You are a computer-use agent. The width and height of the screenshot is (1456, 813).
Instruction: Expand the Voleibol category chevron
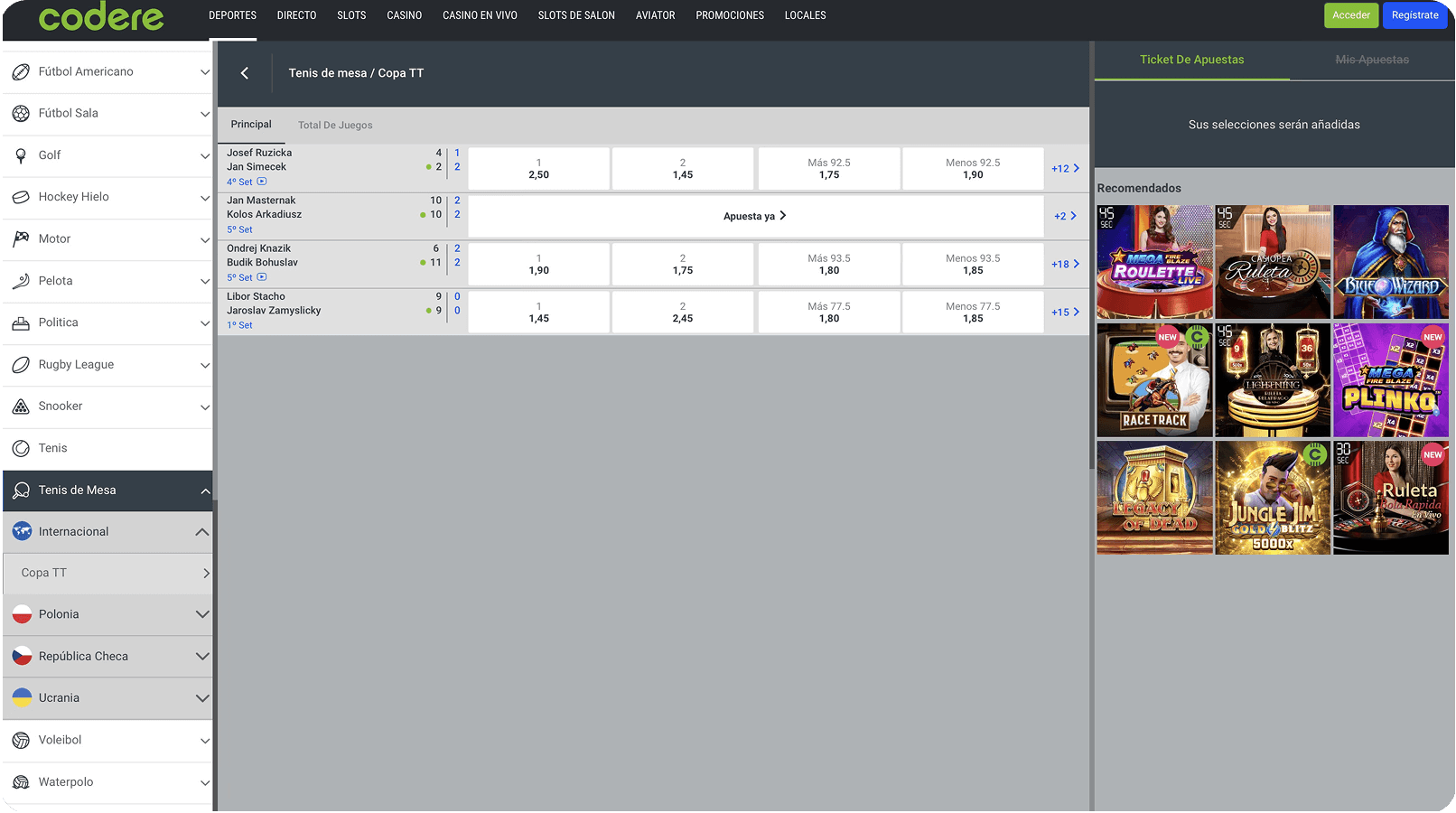pos(205,741)
